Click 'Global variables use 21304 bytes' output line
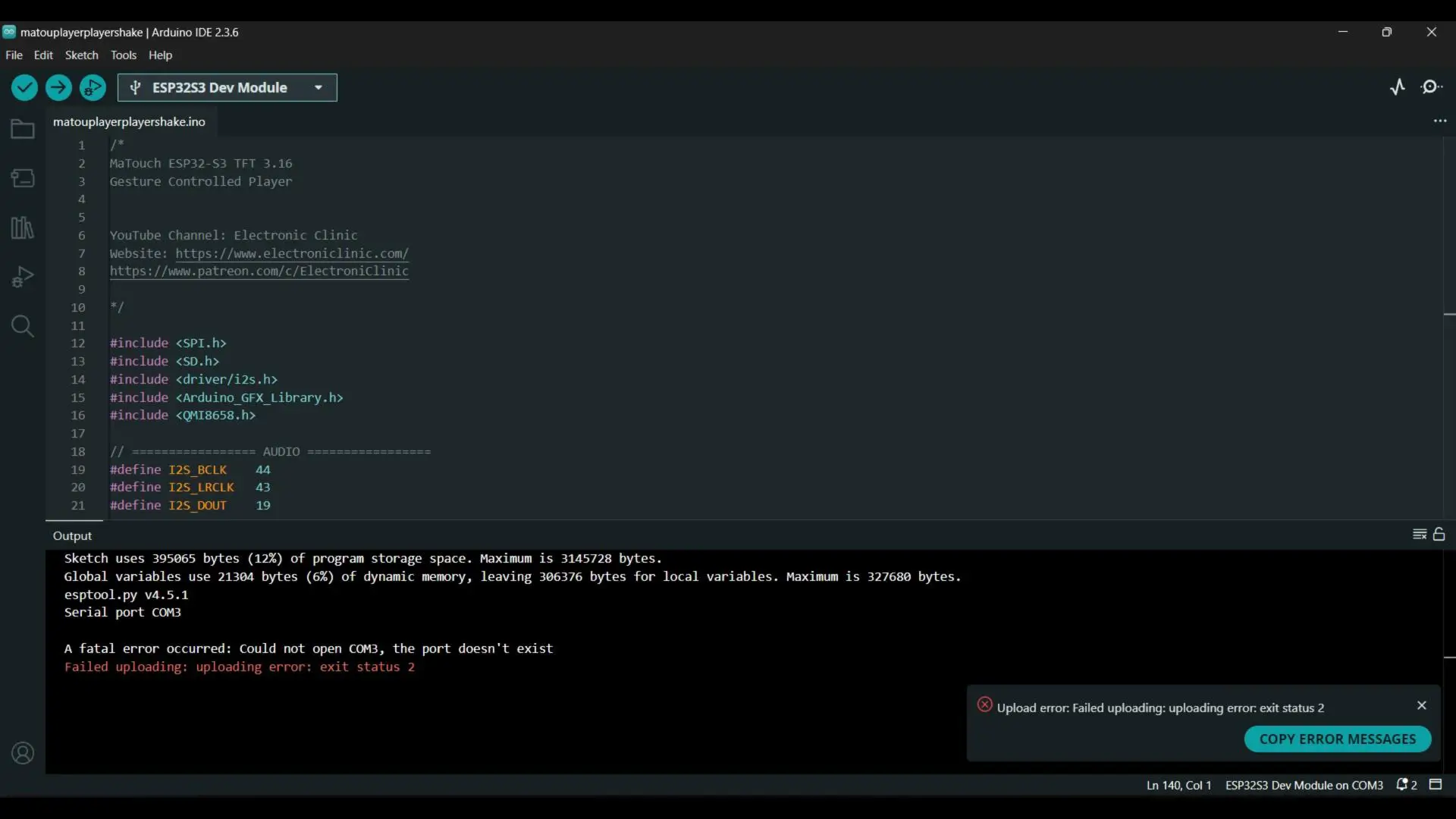 (513, 577)
